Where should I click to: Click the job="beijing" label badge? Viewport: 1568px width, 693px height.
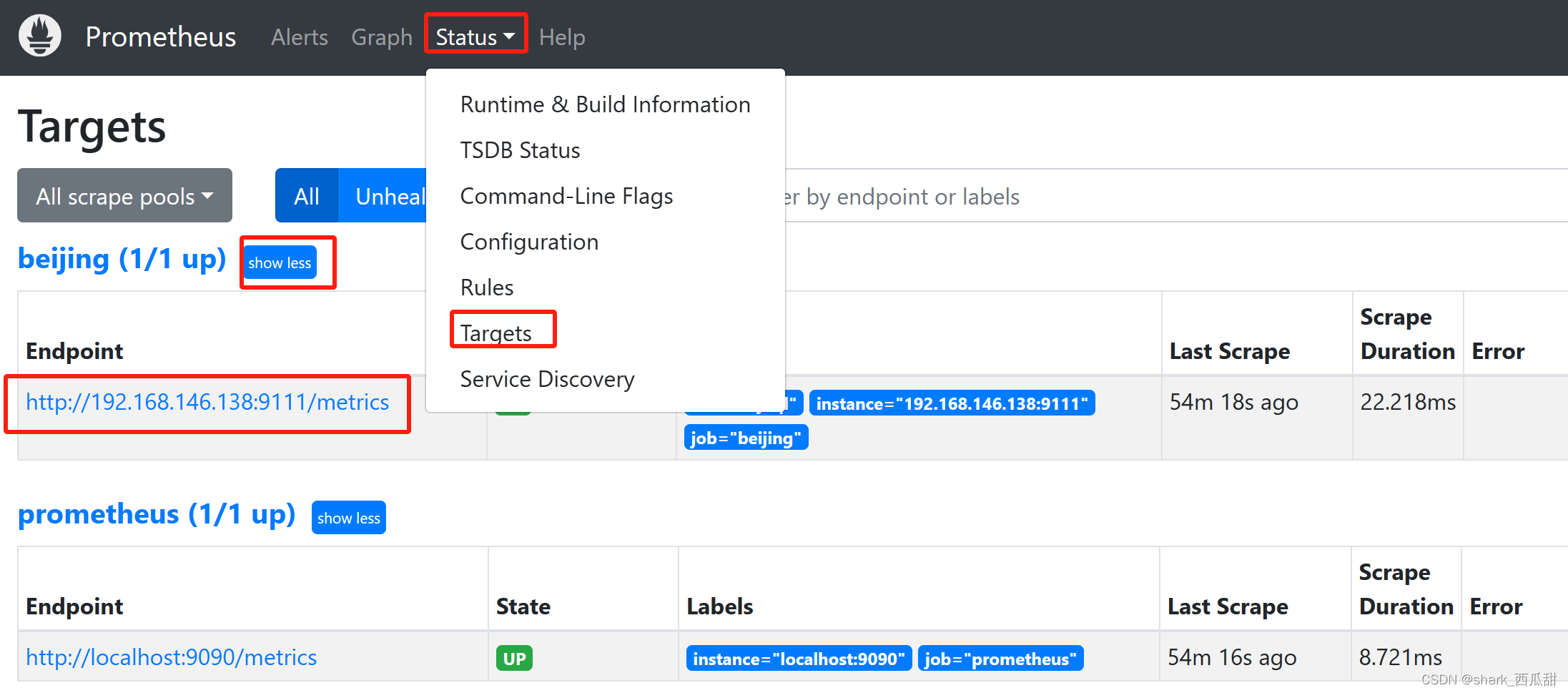746,438
